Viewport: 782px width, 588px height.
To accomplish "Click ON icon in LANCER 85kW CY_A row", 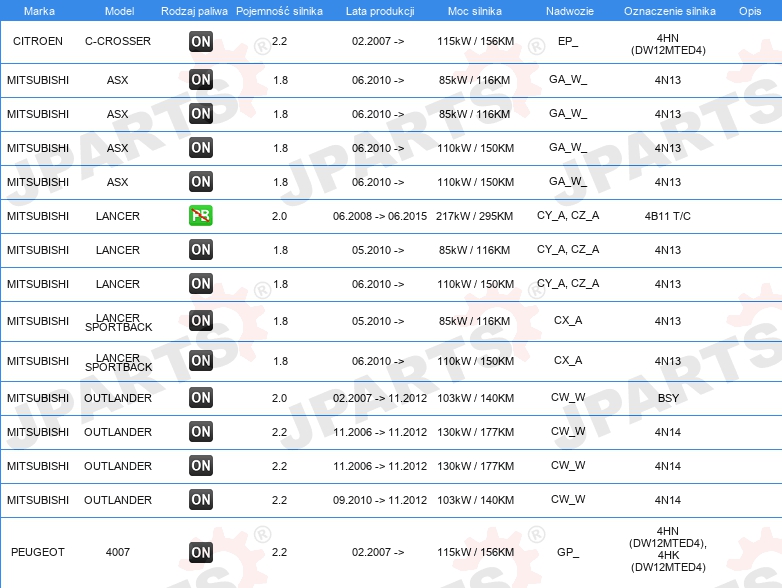I will [201, 249].
